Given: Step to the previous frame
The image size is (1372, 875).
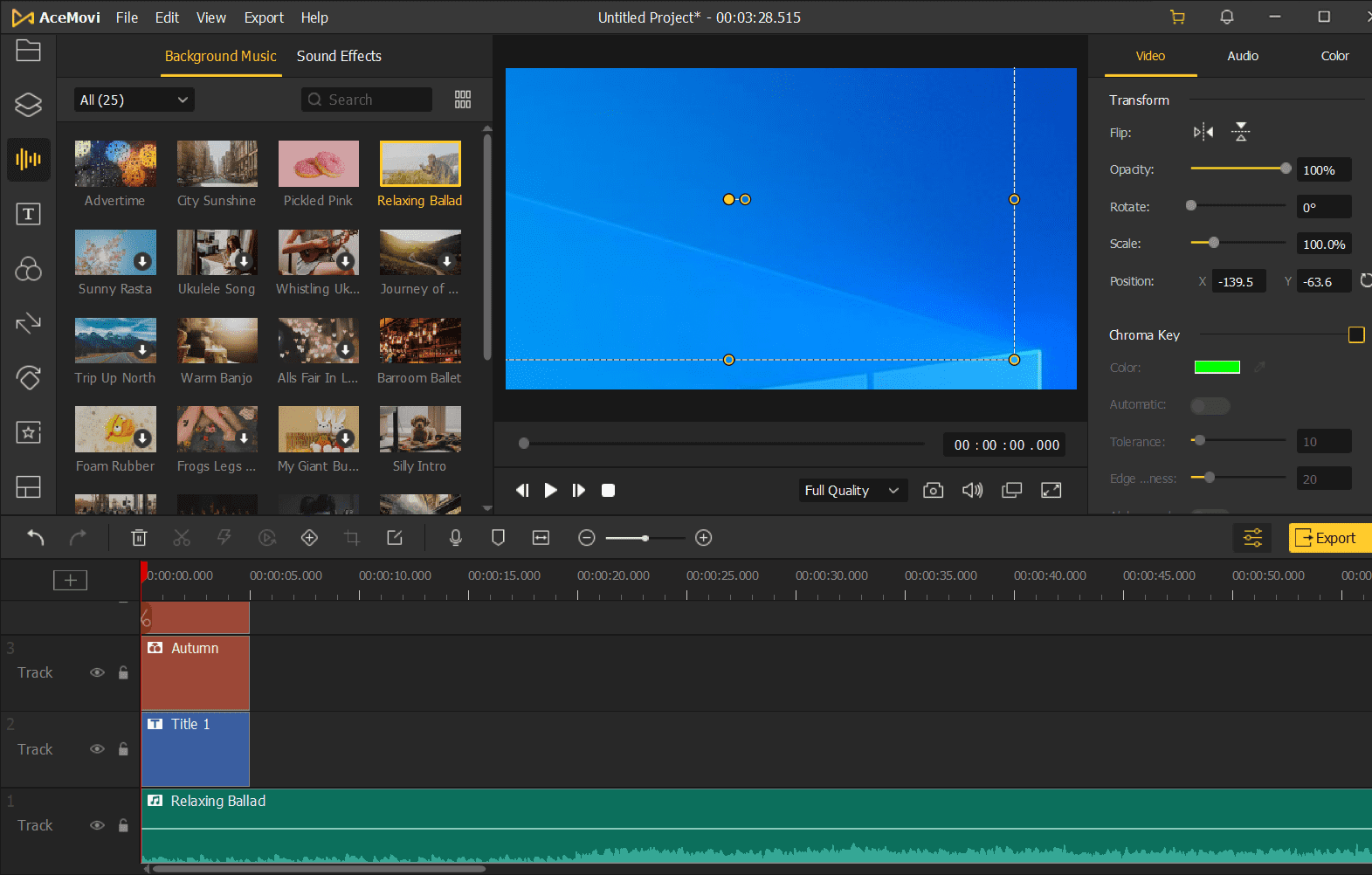Looking at the screenshot, I should click(522, 491).
